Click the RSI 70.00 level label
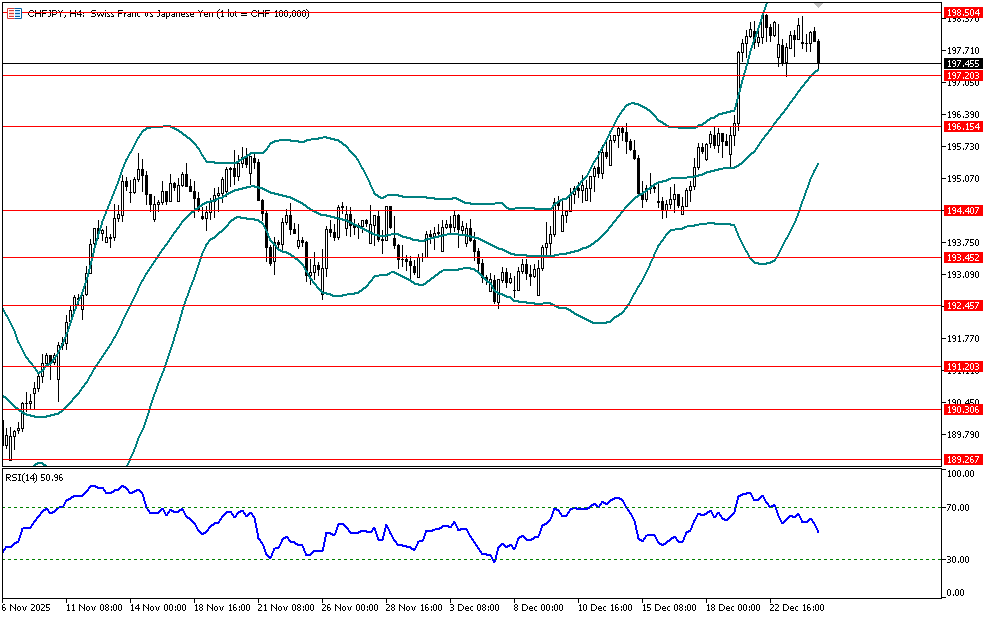This screenshot has height=619, width=994. (x=959, y=508)
